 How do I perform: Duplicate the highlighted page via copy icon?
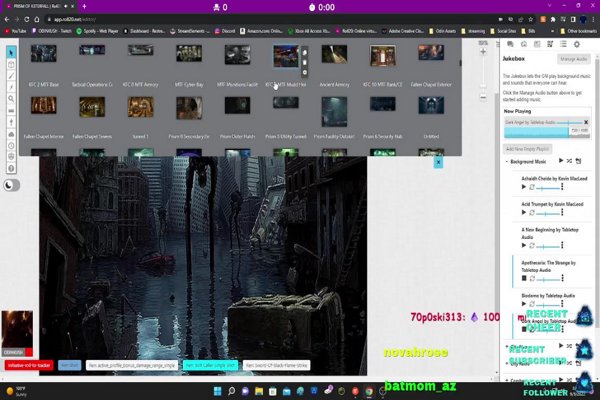click(305, 53)
